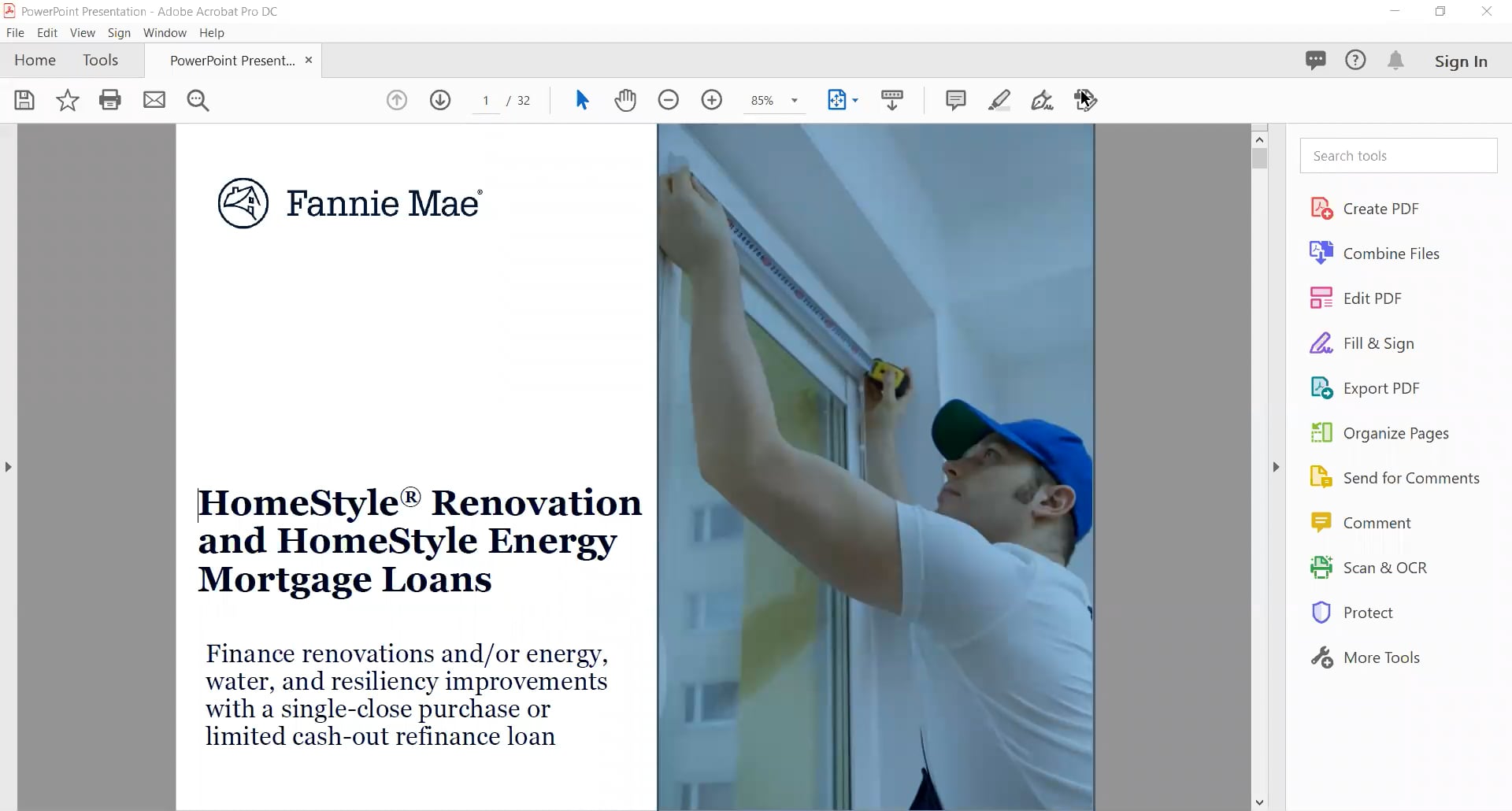Open the View menu
This screenshot has height=811, width=1512.
(x=82, y=32)
